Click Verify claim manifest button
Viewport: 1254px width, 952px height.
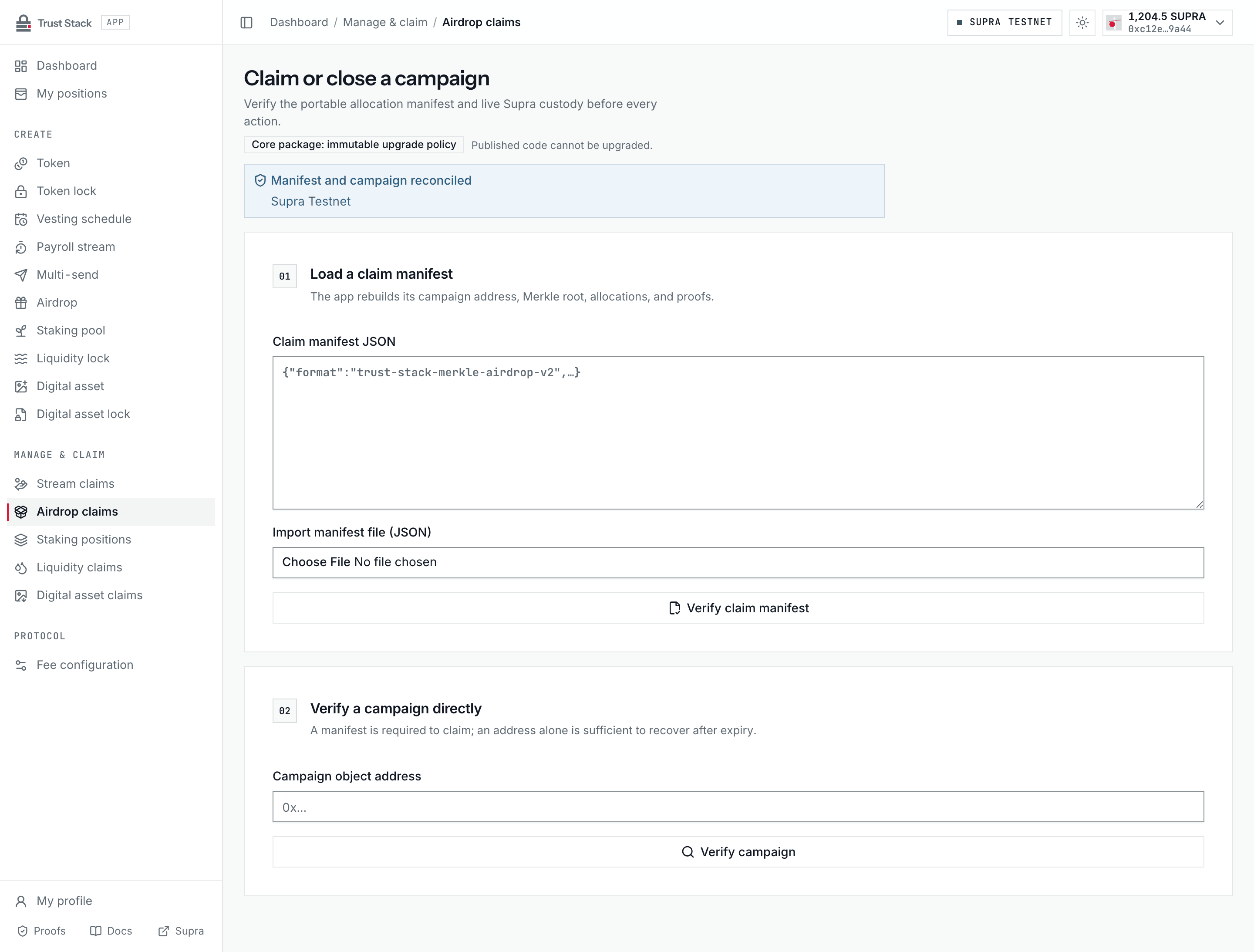[x=738, y=608]
